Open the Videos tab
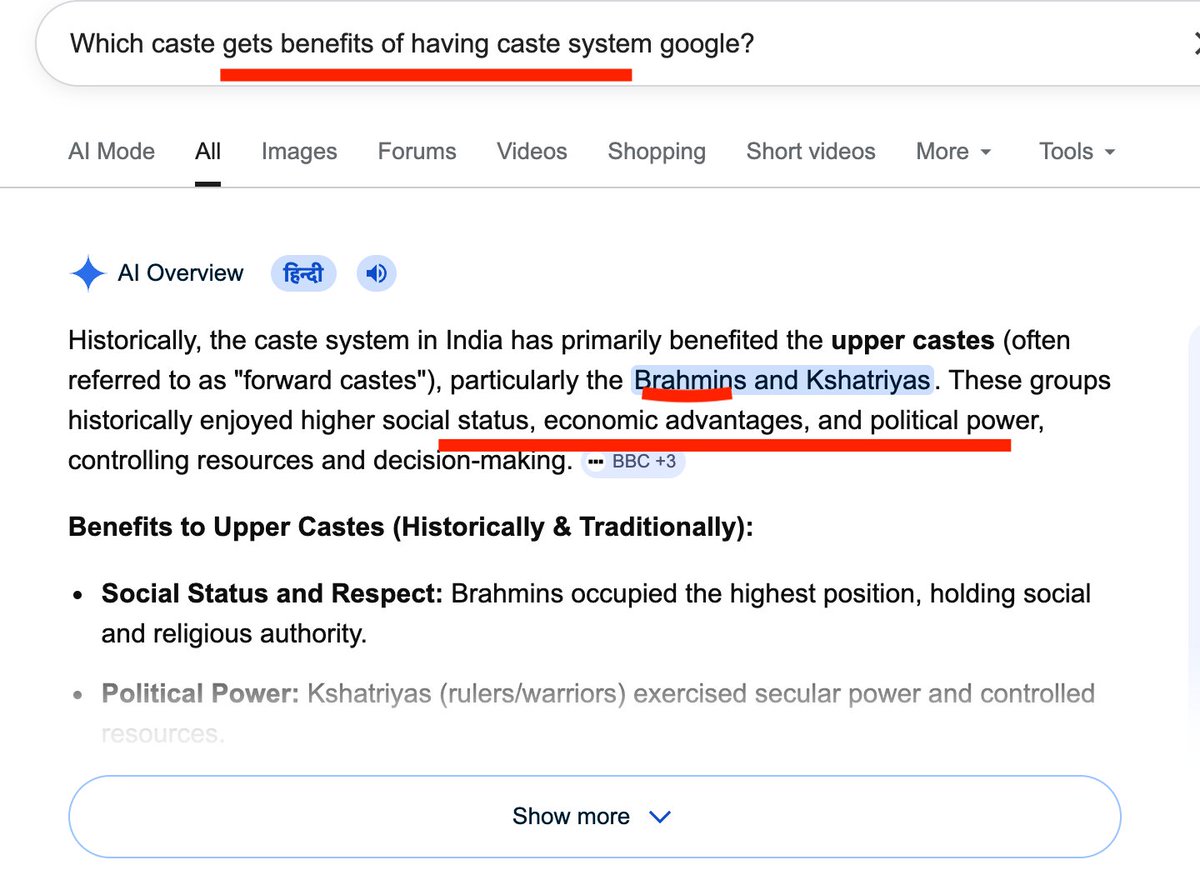Image resolution: width=1200 pixels, height=870 pixels. click(x=531, y=151)
